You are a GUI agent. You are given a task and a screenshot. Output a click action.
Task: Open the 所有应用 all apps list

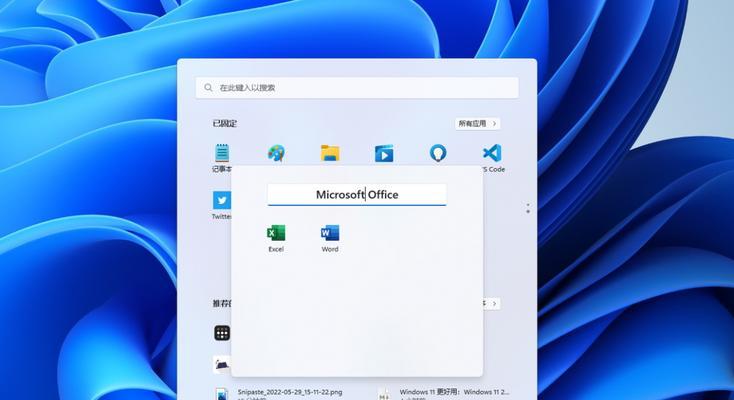(x=477, y=124)
